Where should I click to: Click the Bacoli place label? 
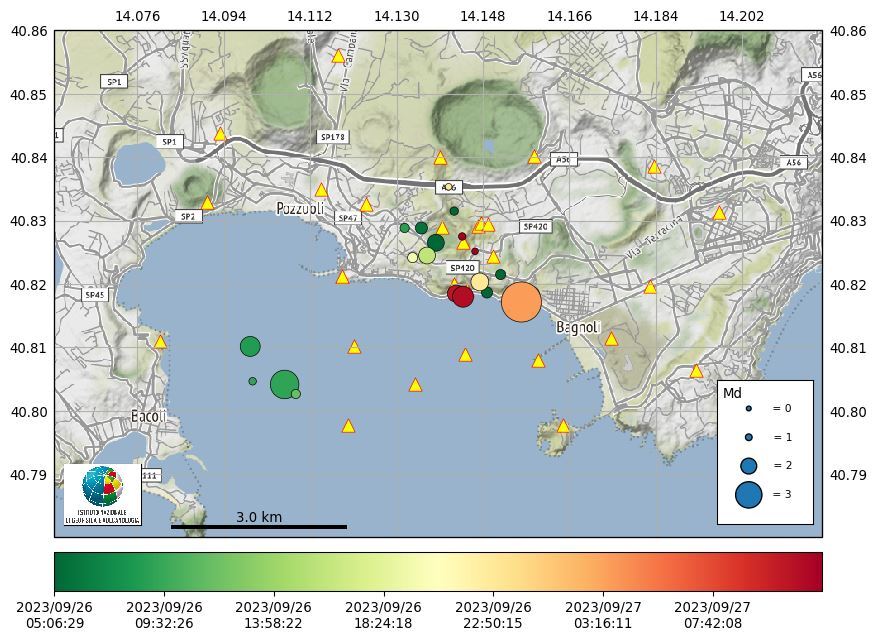[x=147, y=416]
